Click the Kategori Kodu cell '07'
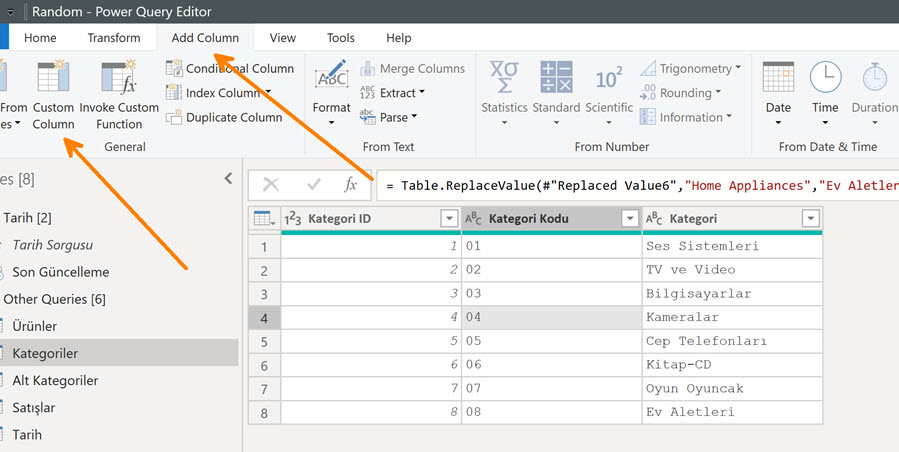The height and width of the screenshot is (452, 899). [x=552, y=388]
